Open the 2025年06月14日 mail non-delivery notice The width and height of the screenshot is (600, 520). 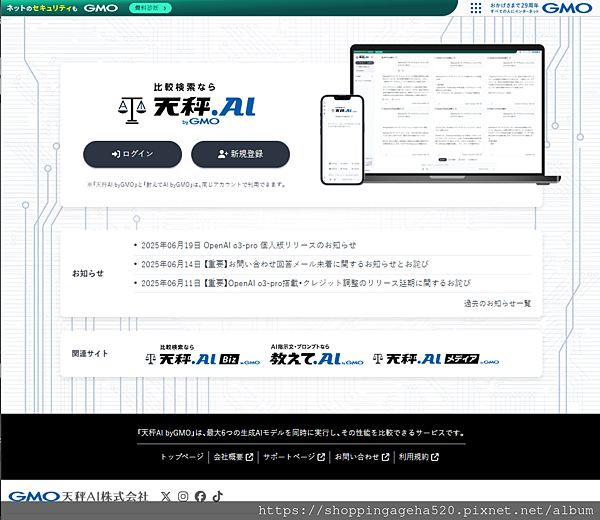pos(285,264)
